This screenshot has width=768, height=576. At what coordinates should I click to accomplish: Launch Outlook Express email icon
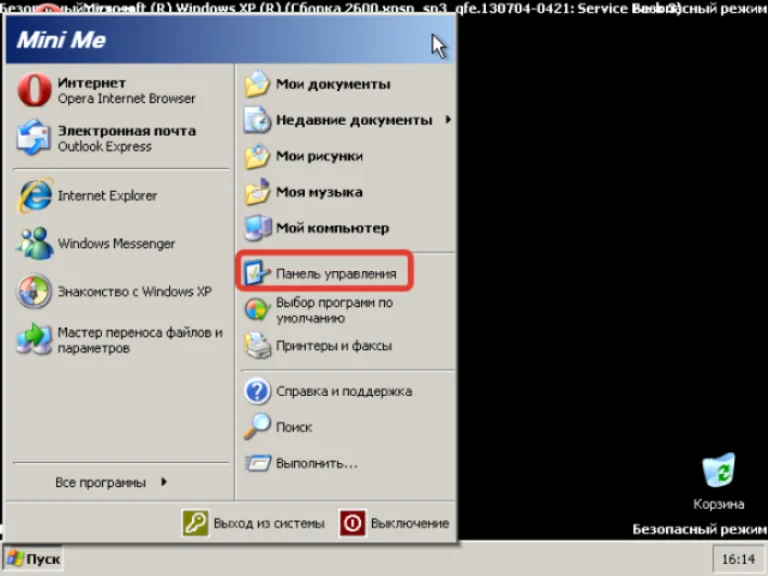[x=33, y=138]
